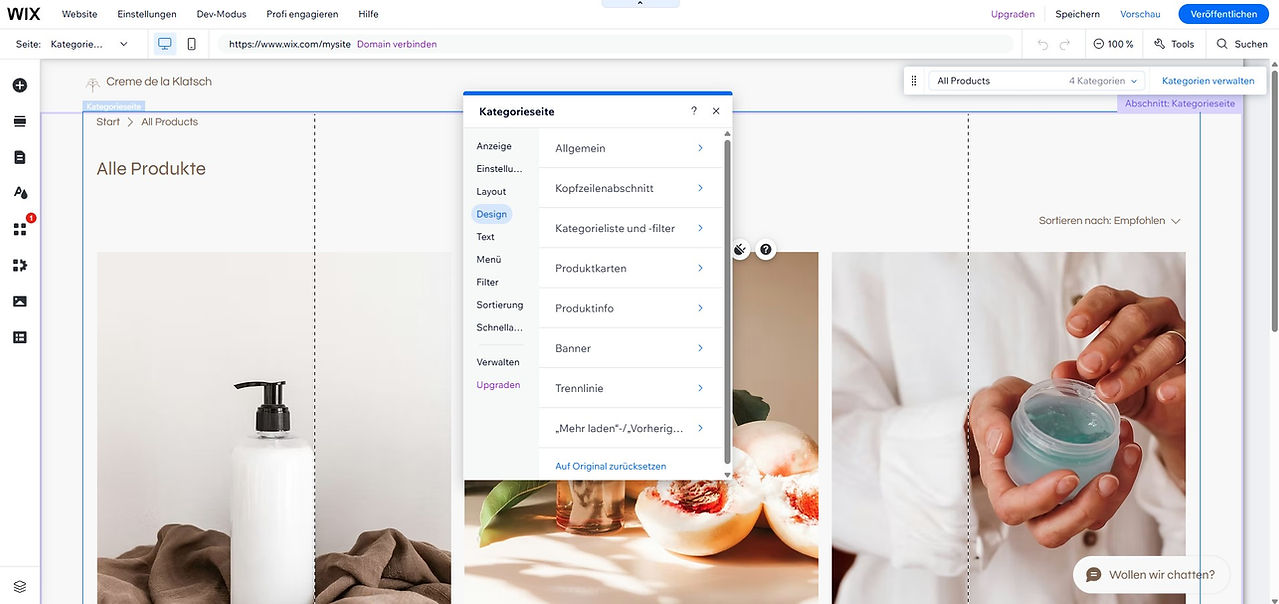Close the Kategorieseite panel
1279x604 pixels.
pyautogui.click(x=716, y=111)
